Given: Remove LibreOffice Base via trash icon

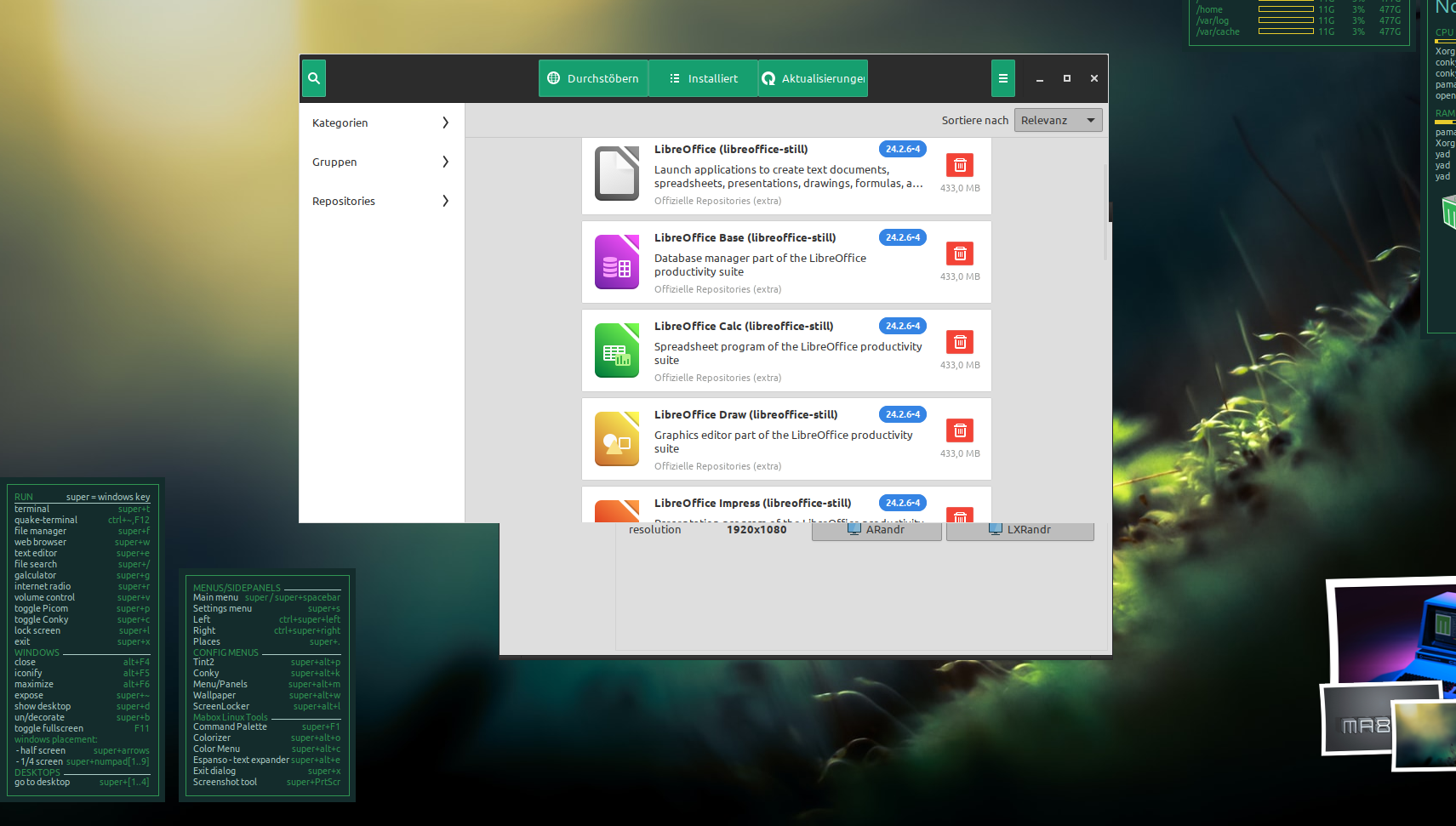Looking at the screenshot, I should (x=960, y=253).
